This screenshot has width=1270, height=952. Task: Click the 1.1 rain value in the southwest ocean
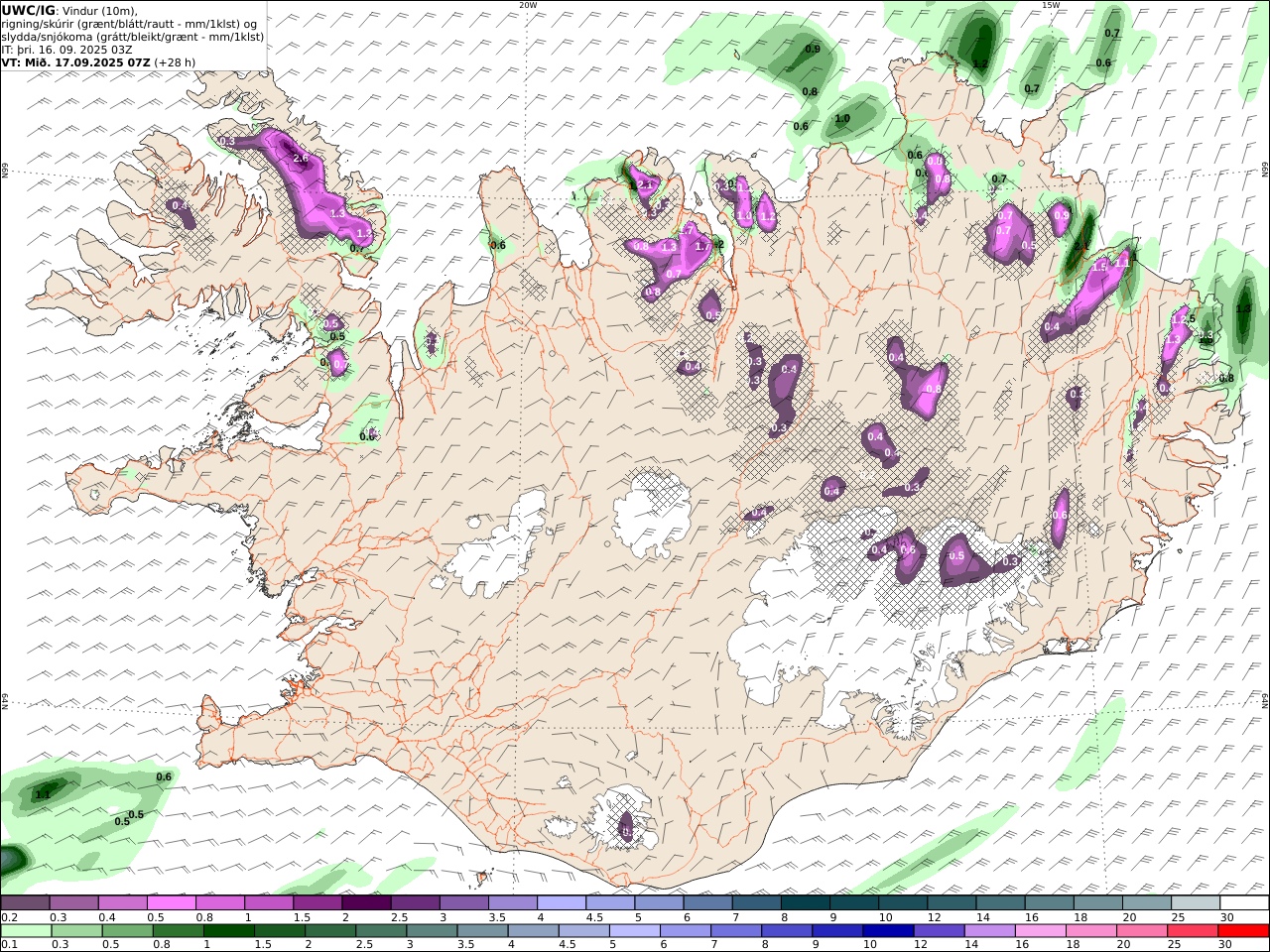click(x=43, y=794)
